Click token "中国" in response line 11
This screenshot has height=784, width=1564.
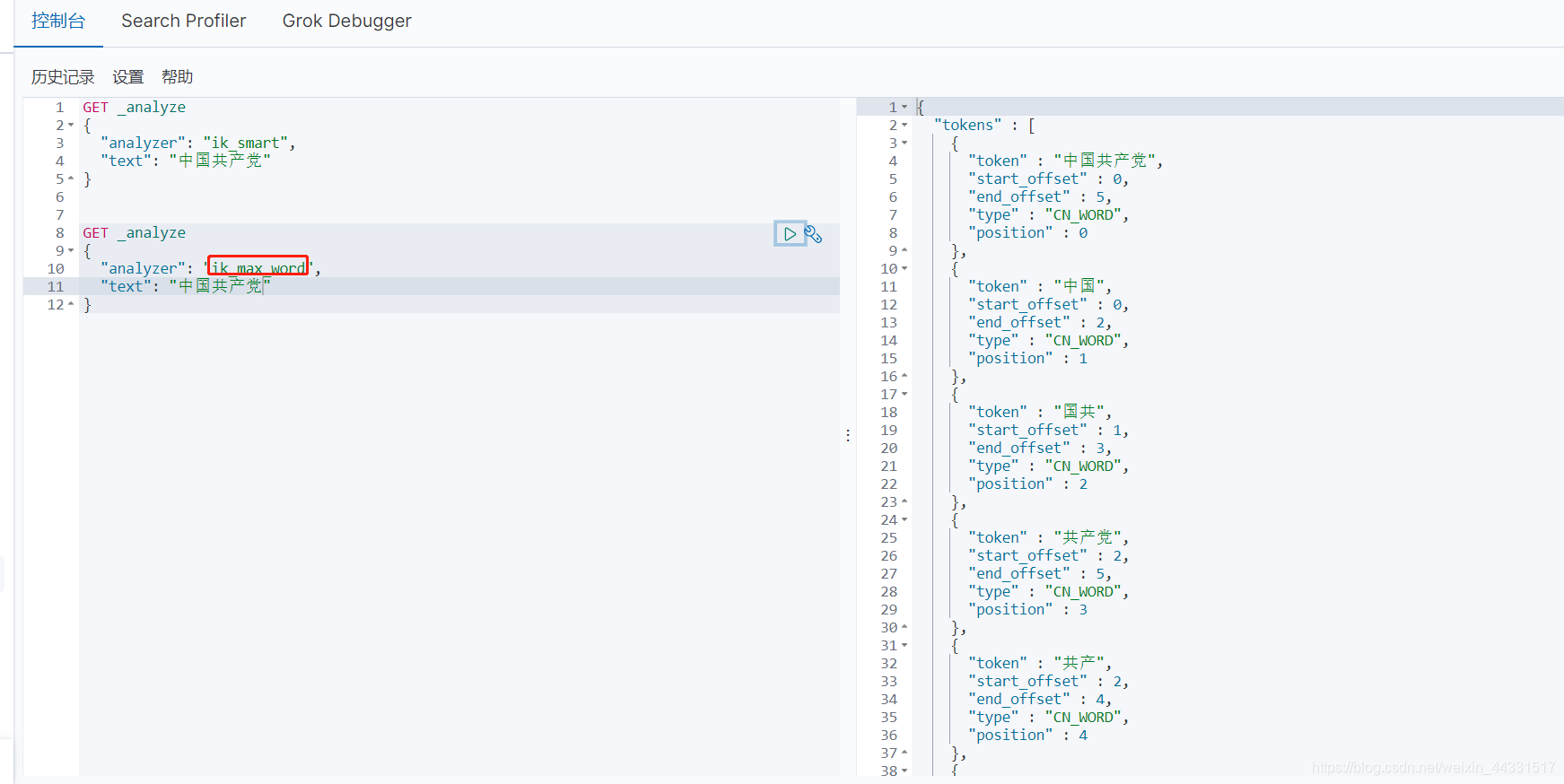point(1079,286)
